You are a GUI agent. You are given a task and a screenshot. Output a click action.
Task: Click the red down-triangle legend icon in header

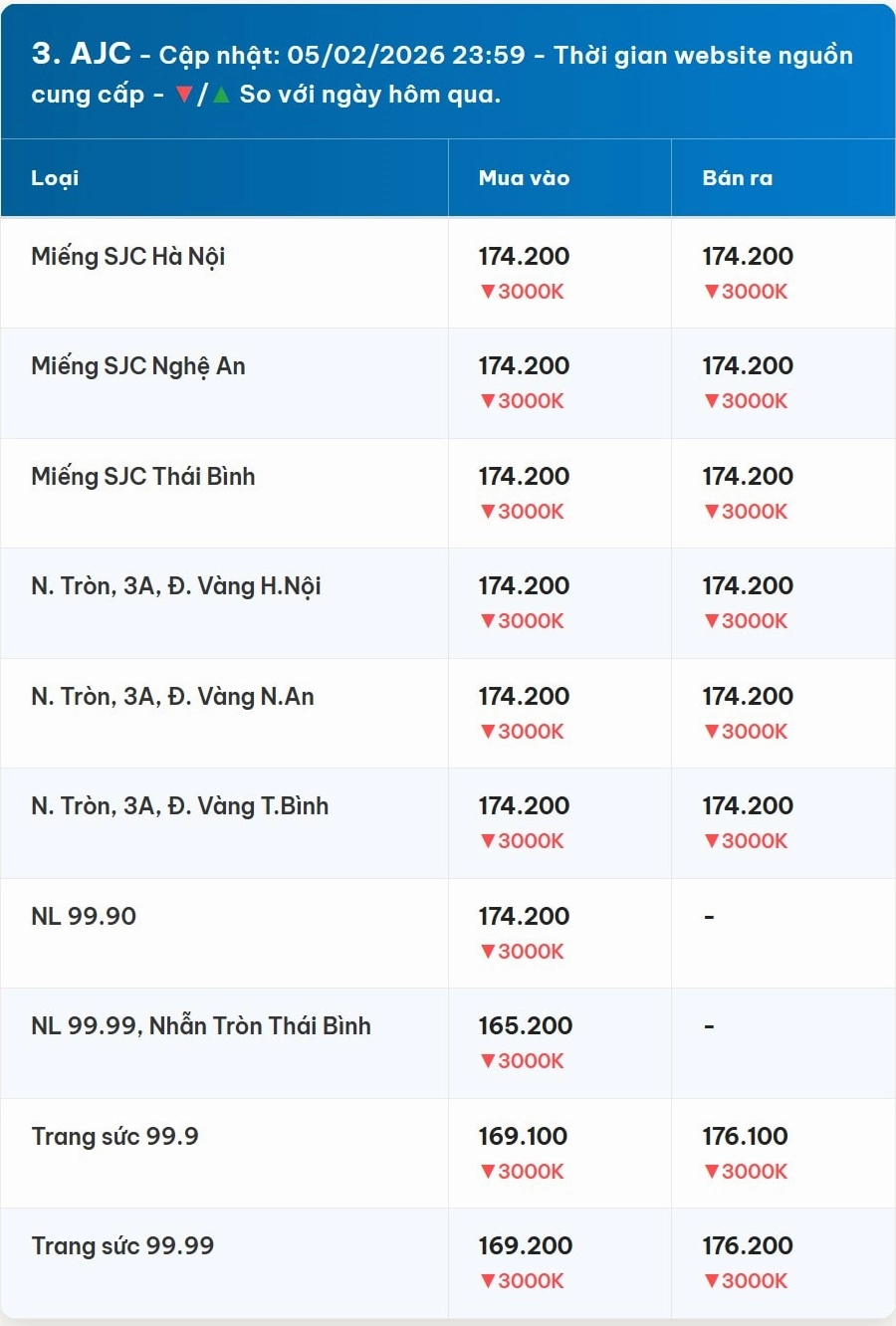(x=184, y=95)
